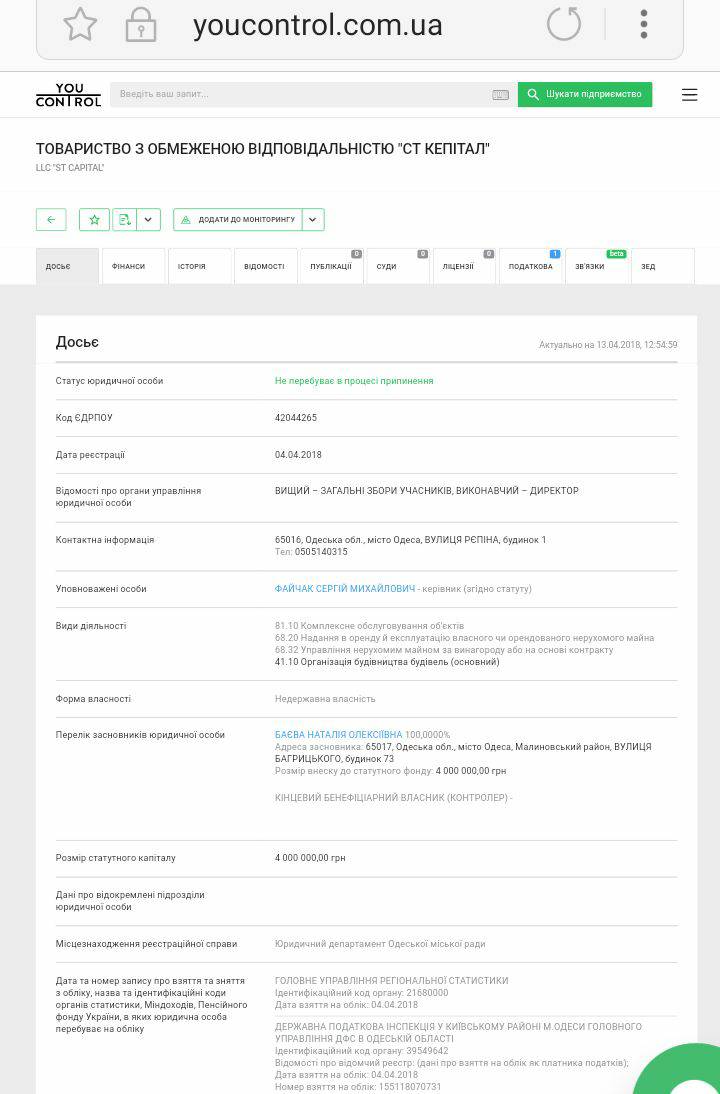Open the browser three-dot menu
Viewport: 720px width, 1094px height.
click(644, 24)
